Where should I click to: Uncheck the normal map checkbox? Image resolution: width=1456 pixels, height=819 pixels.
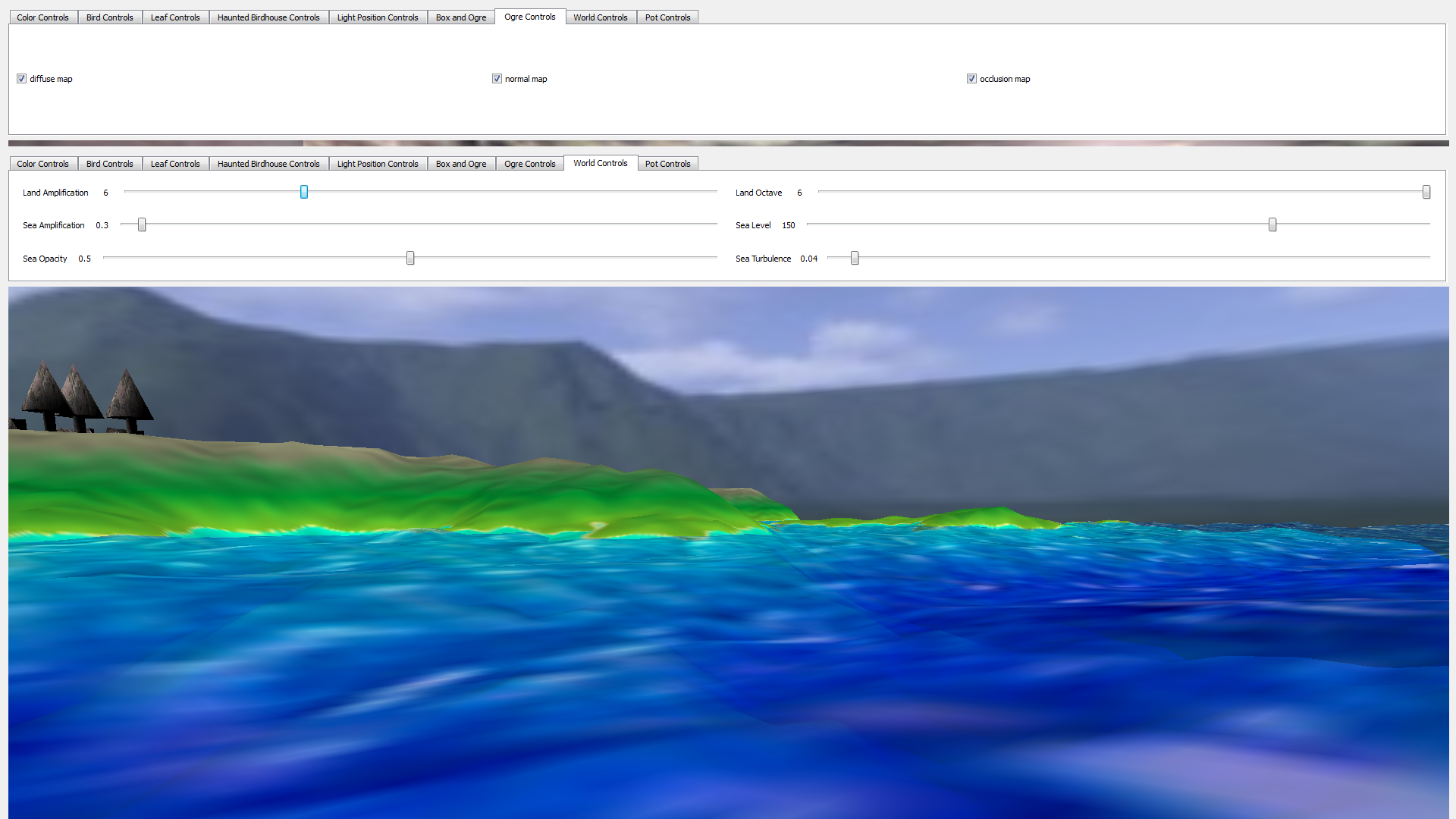click(x=497, y=79)
